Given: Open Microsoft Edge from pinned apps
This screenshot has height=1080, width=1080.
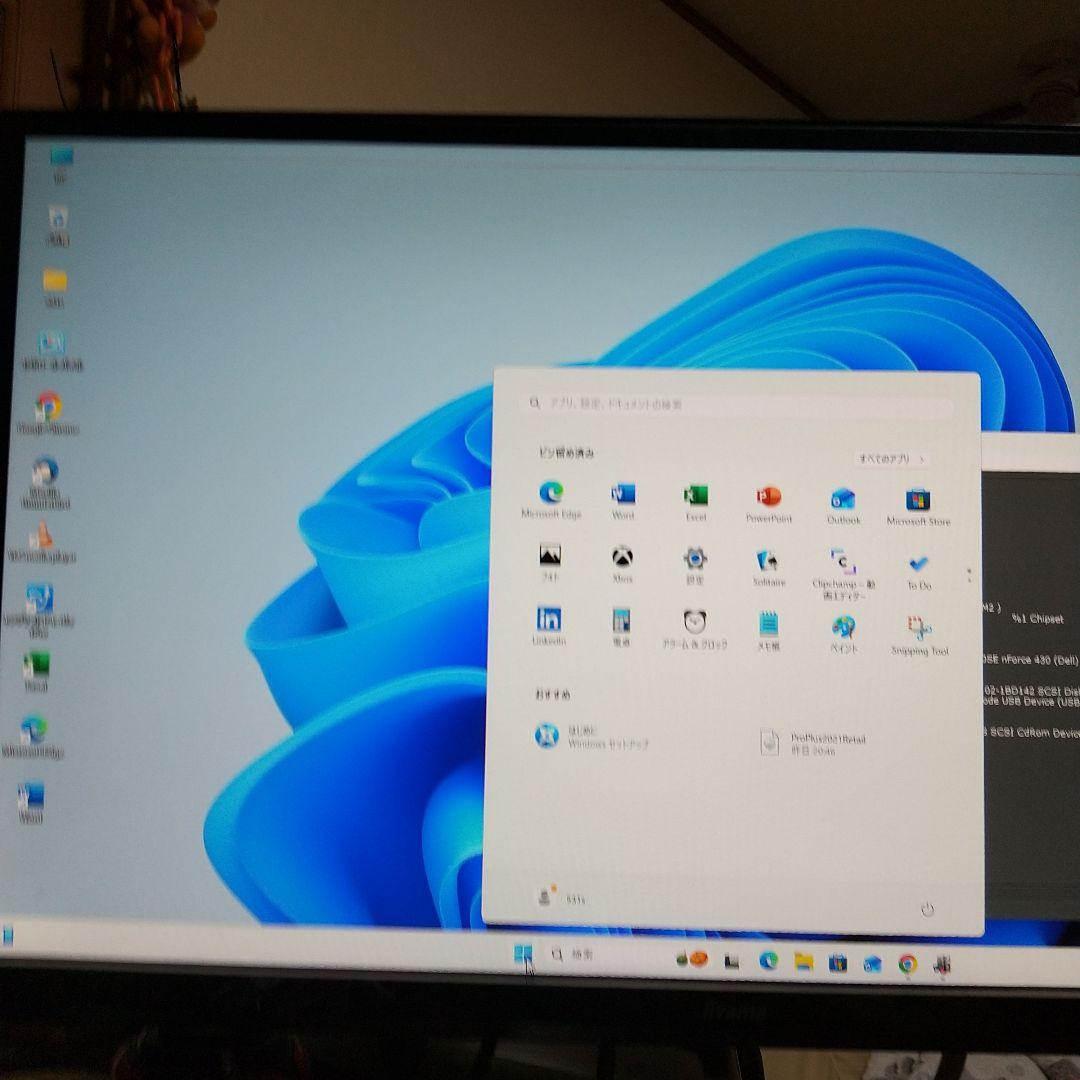Looking at the screenshot, I should click(551, 499).
